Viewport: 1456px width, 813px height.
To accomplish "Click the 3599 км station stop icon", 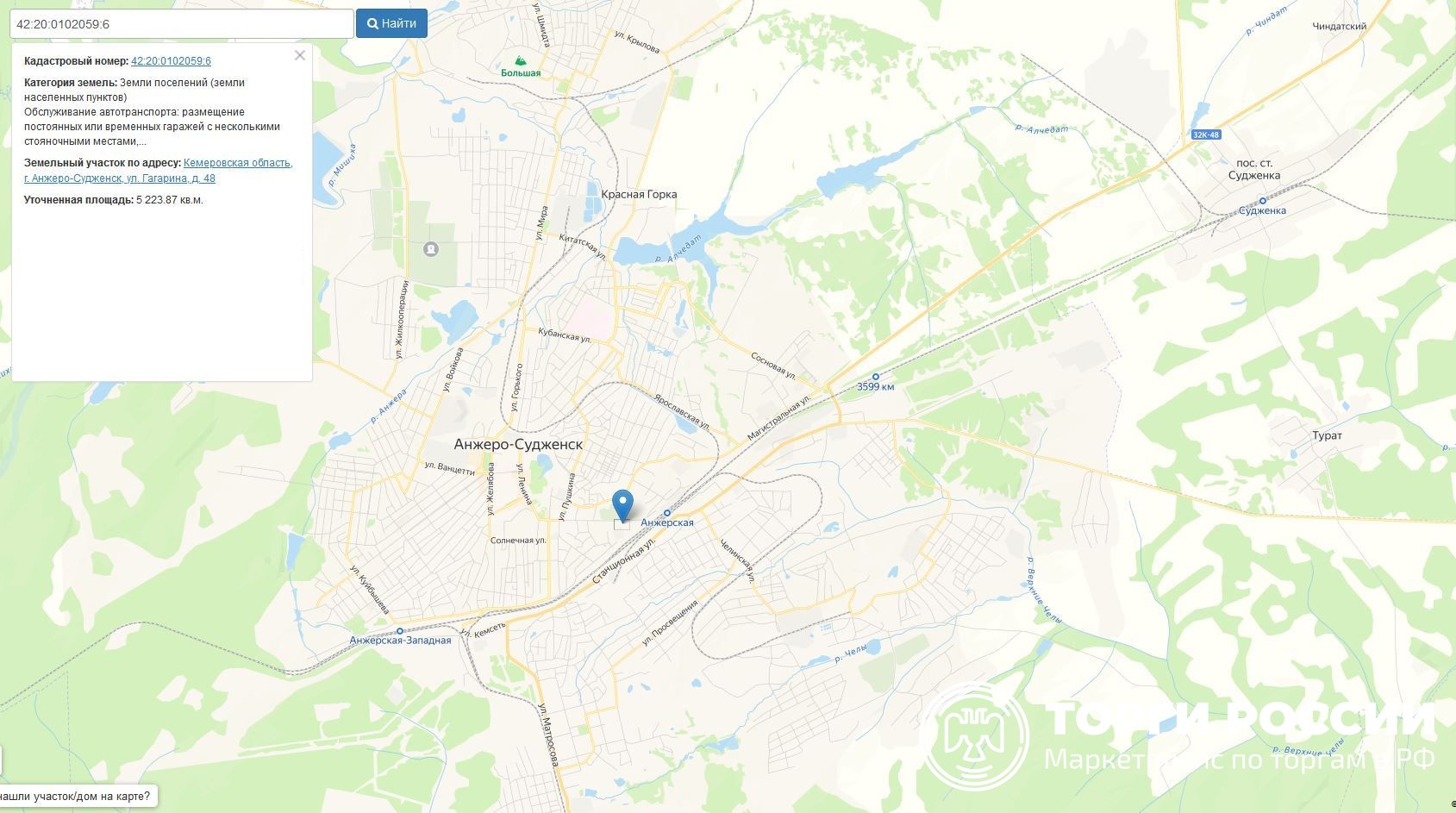I will click(876, 377).
